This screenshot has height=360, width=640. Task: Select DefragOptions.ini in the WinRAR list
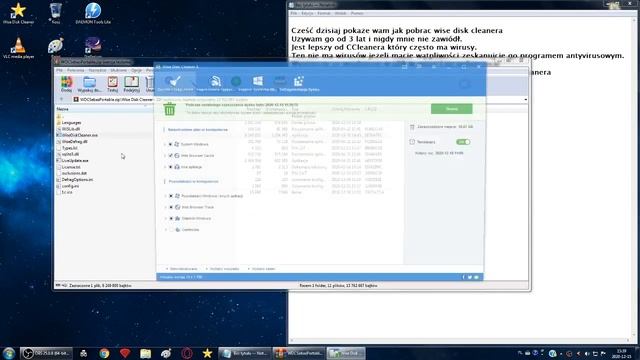coord(77,180)
